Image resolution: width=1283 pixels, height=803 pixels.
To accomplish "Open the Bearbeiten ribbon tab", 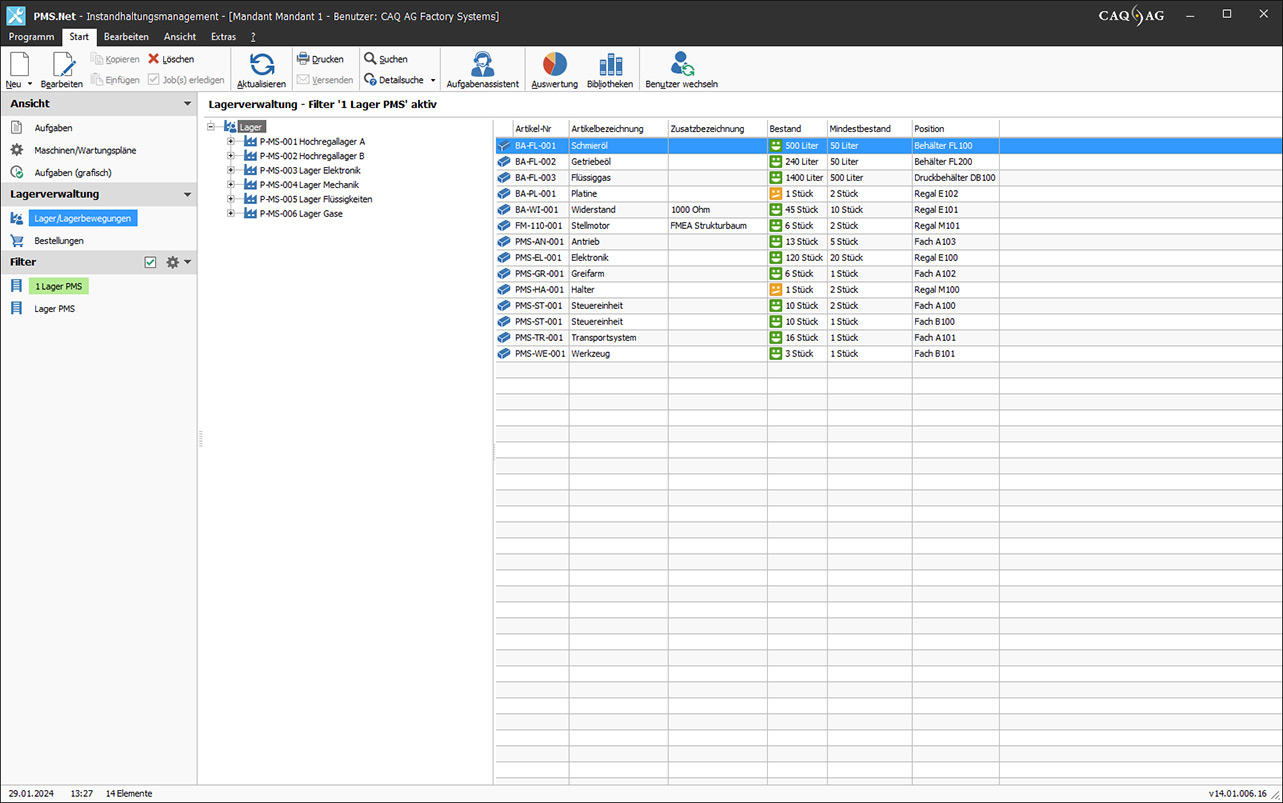I will pyautogui.click(x=126, y=37).
